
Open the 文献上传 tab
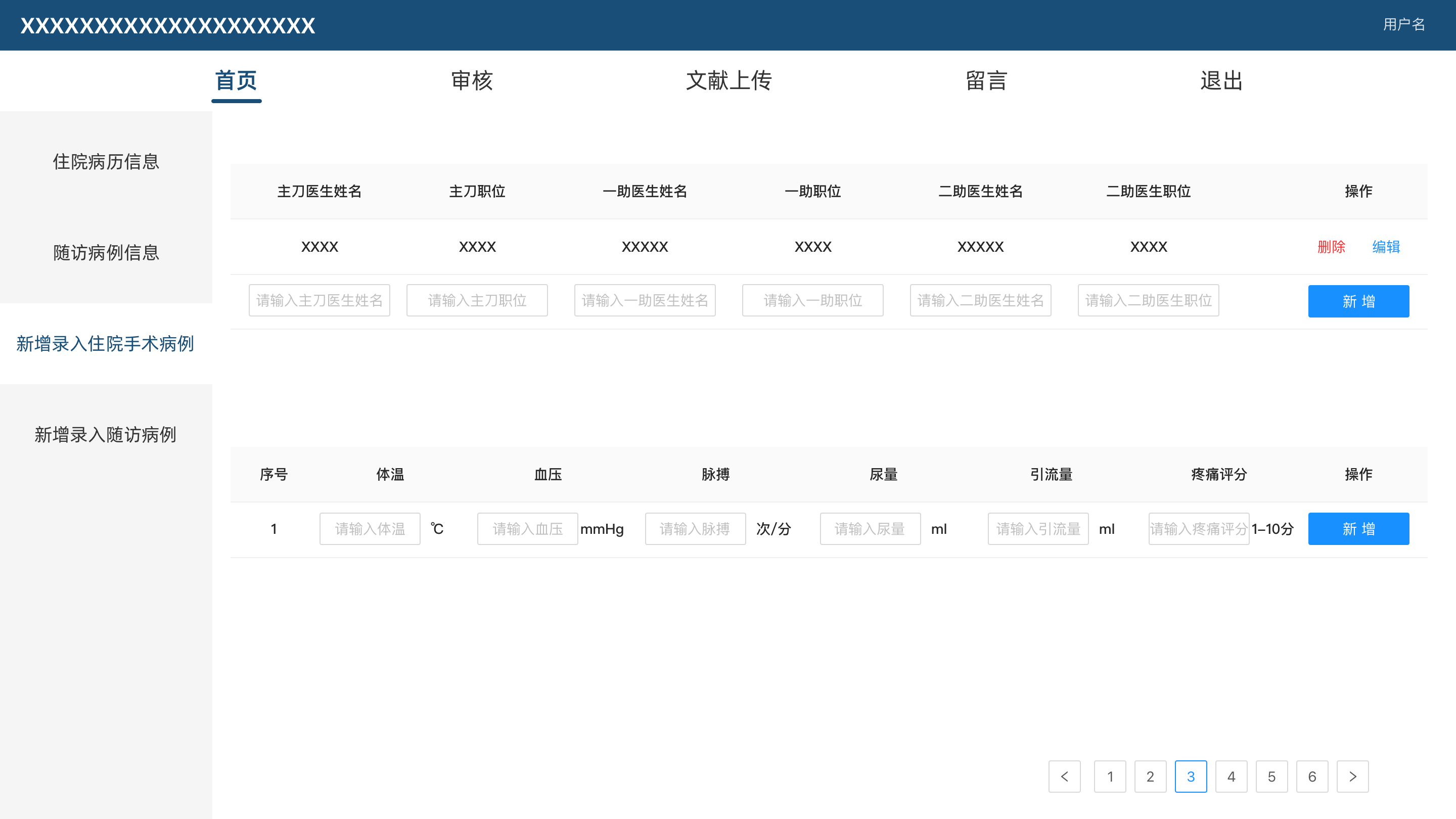(729, 81)
